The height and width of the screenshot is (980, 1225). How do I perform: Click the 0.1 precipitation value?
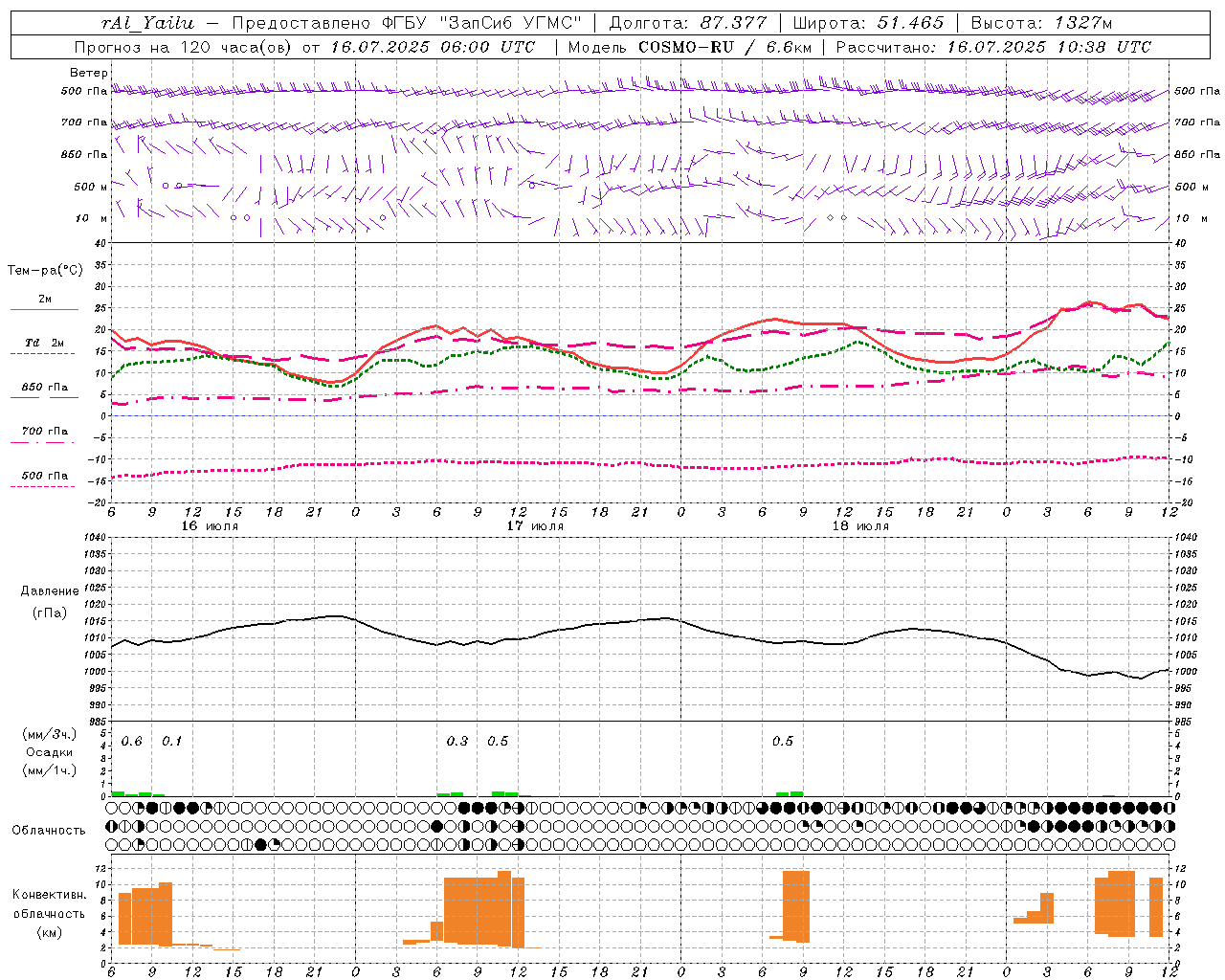pyautogui.click(x=172, y=742)
